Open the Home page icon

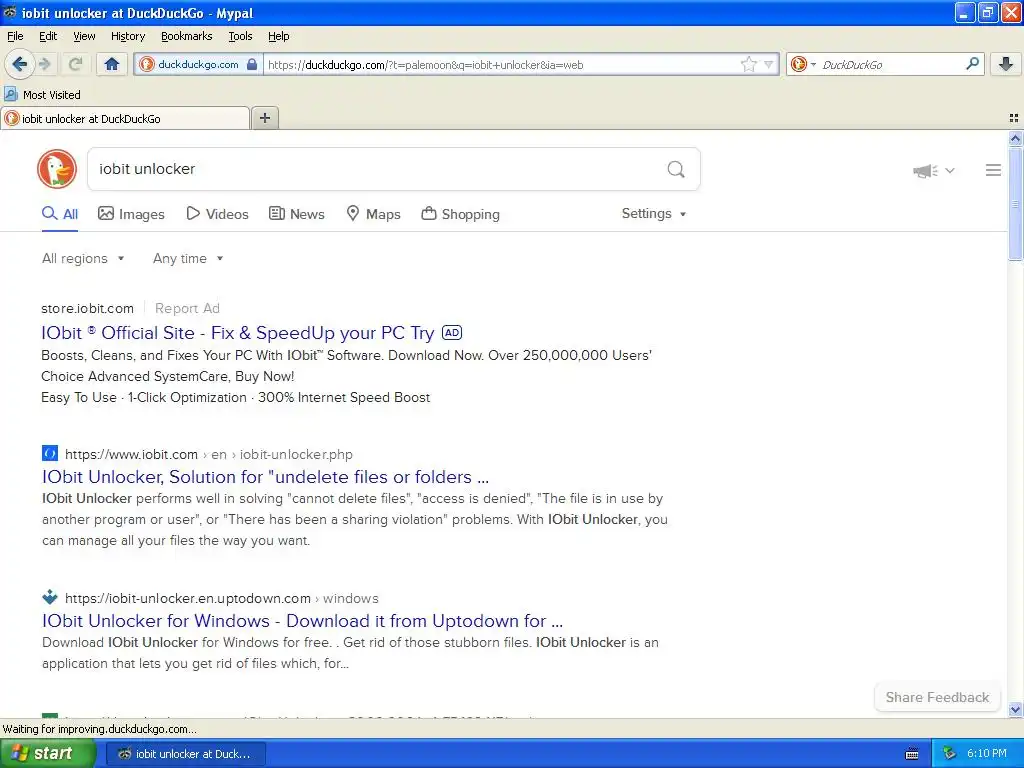pos(112,64)
